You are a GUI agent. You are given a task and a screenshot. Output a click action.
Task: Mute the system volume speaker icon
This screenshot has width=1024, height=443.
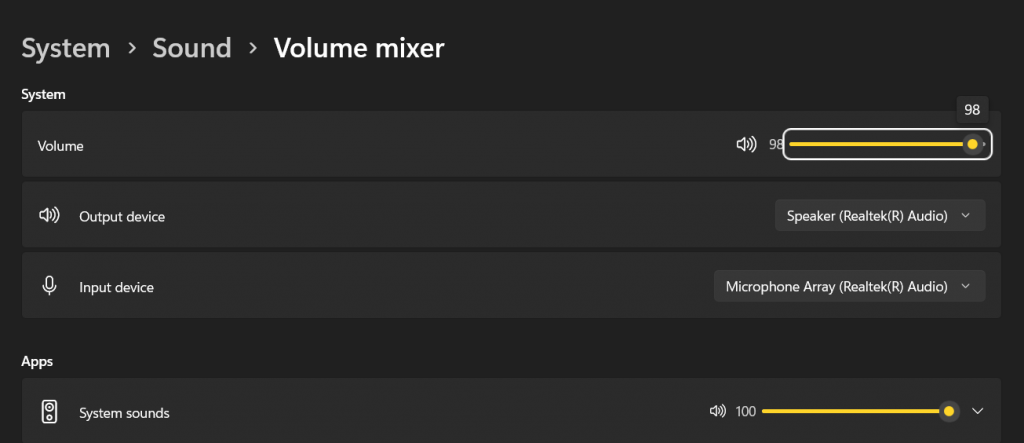745,145
